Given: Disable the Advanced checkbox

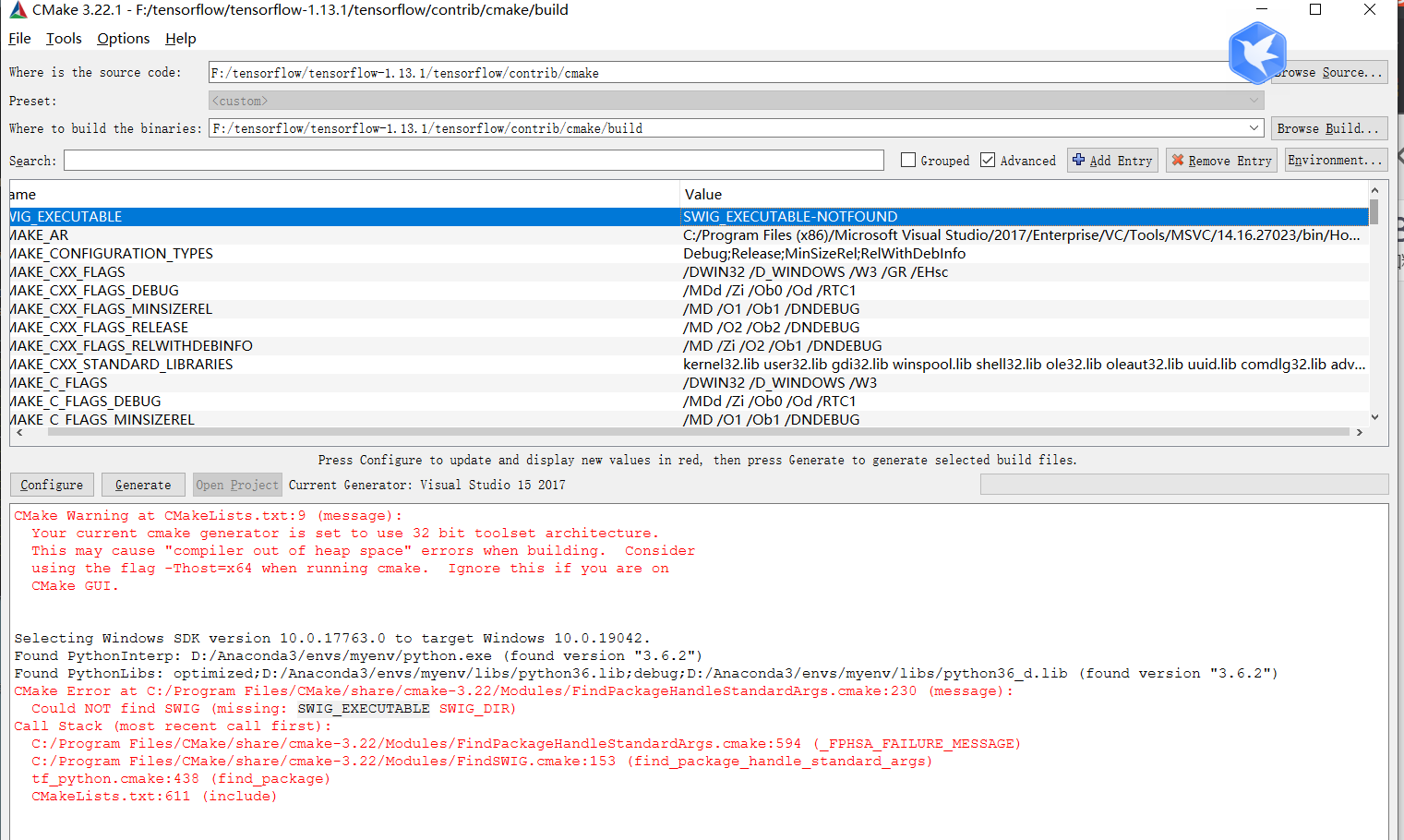Looking at the screenshot, I should (987, 160).
